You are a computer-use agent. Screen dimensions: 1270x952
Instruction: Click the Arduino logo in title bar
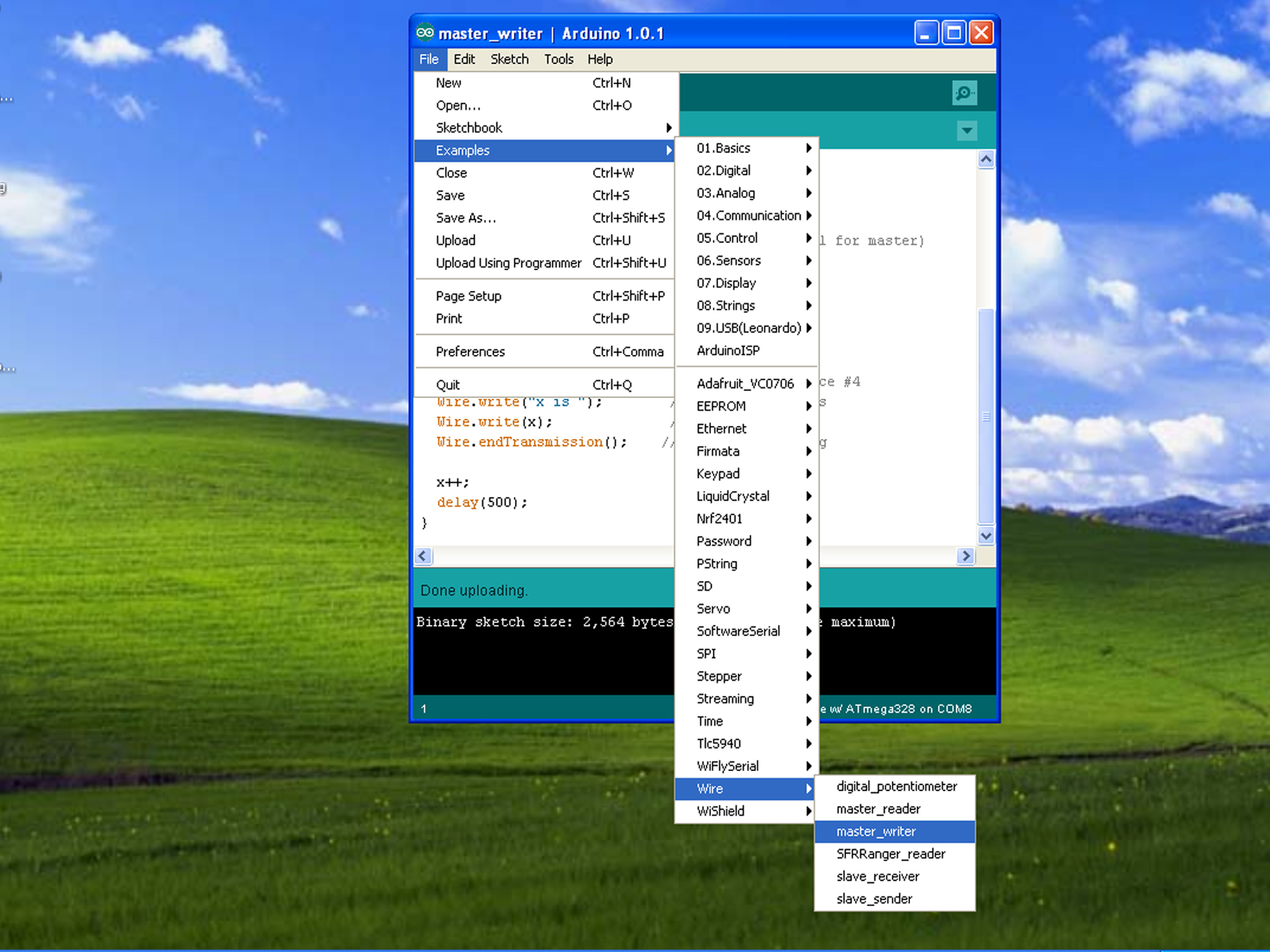425,33
